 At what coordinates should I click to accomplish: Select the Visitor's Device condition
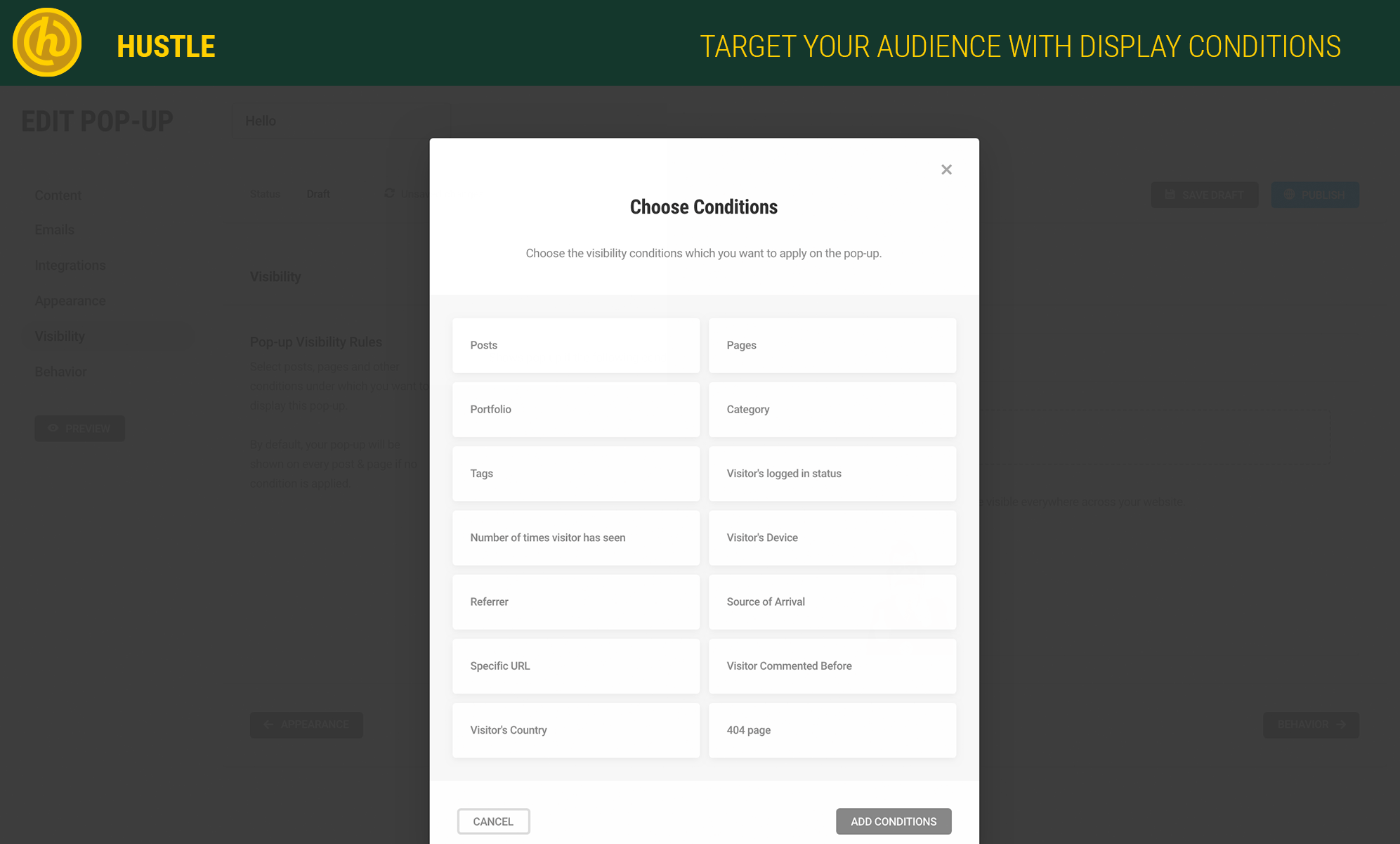tap(832, 537)
